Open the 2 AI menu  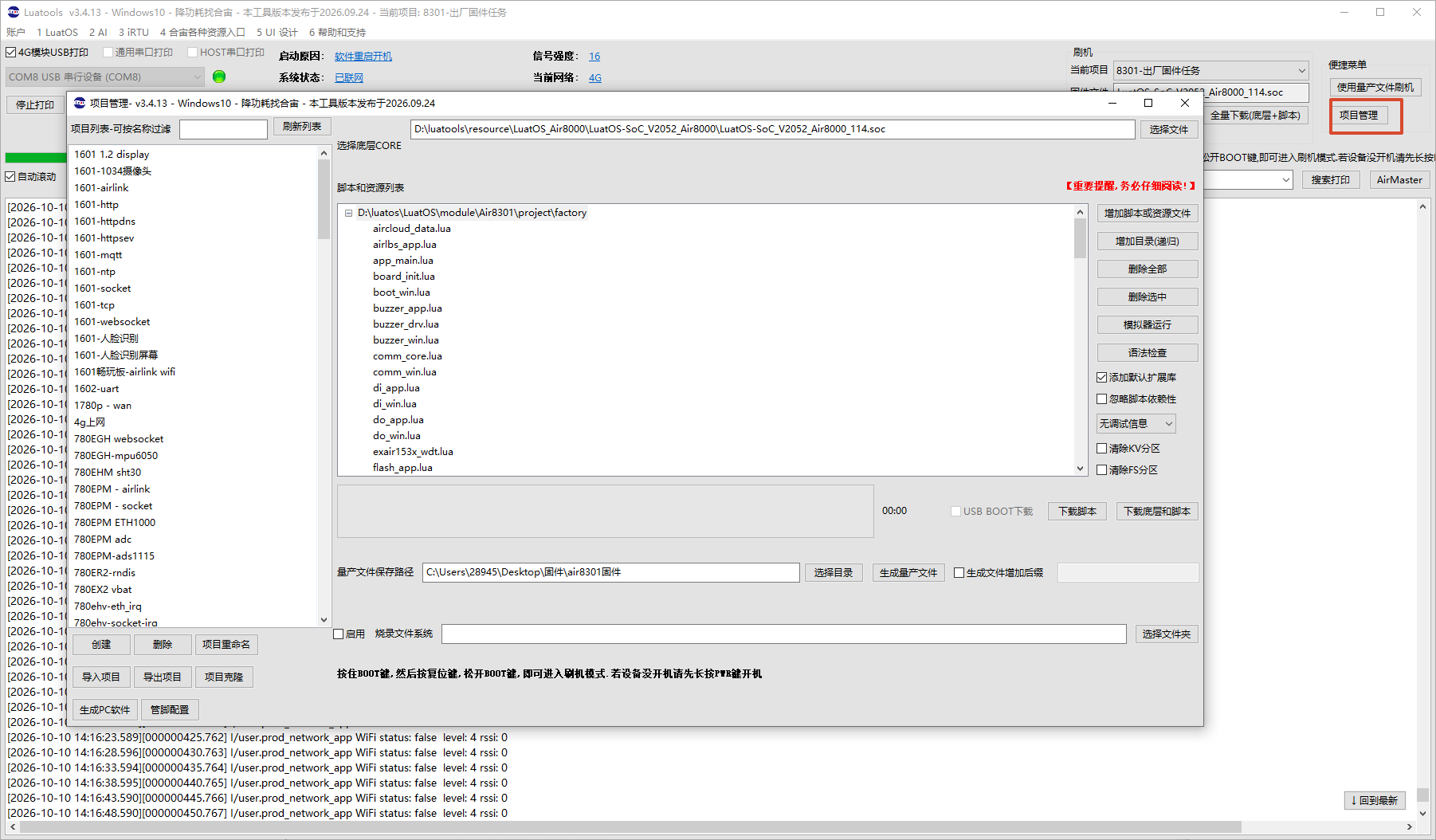click(98, 33)
